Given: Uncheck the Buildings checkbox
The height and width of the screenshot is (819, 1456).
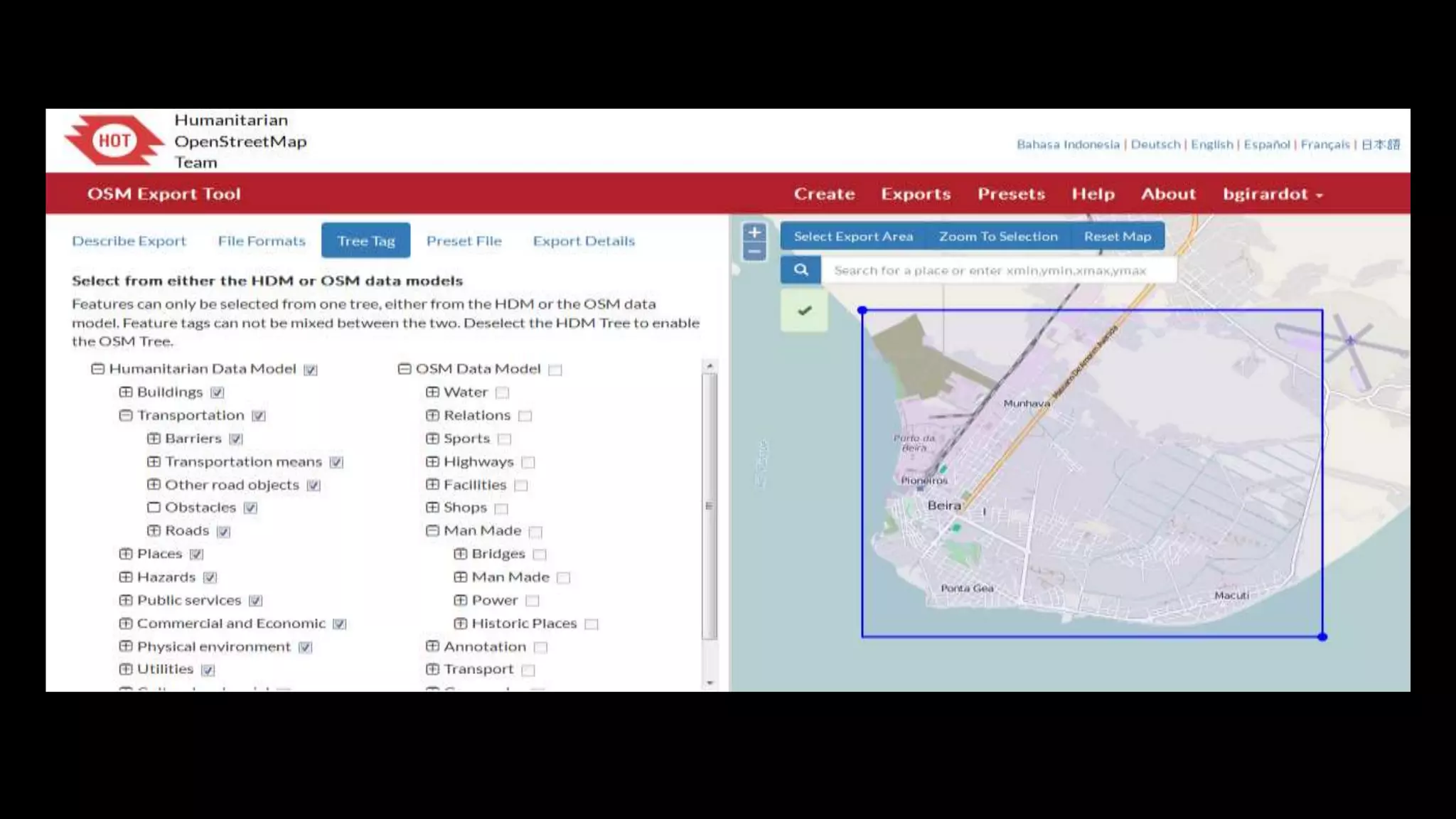Looking at the screenshot, I should [x=218, y=392].
